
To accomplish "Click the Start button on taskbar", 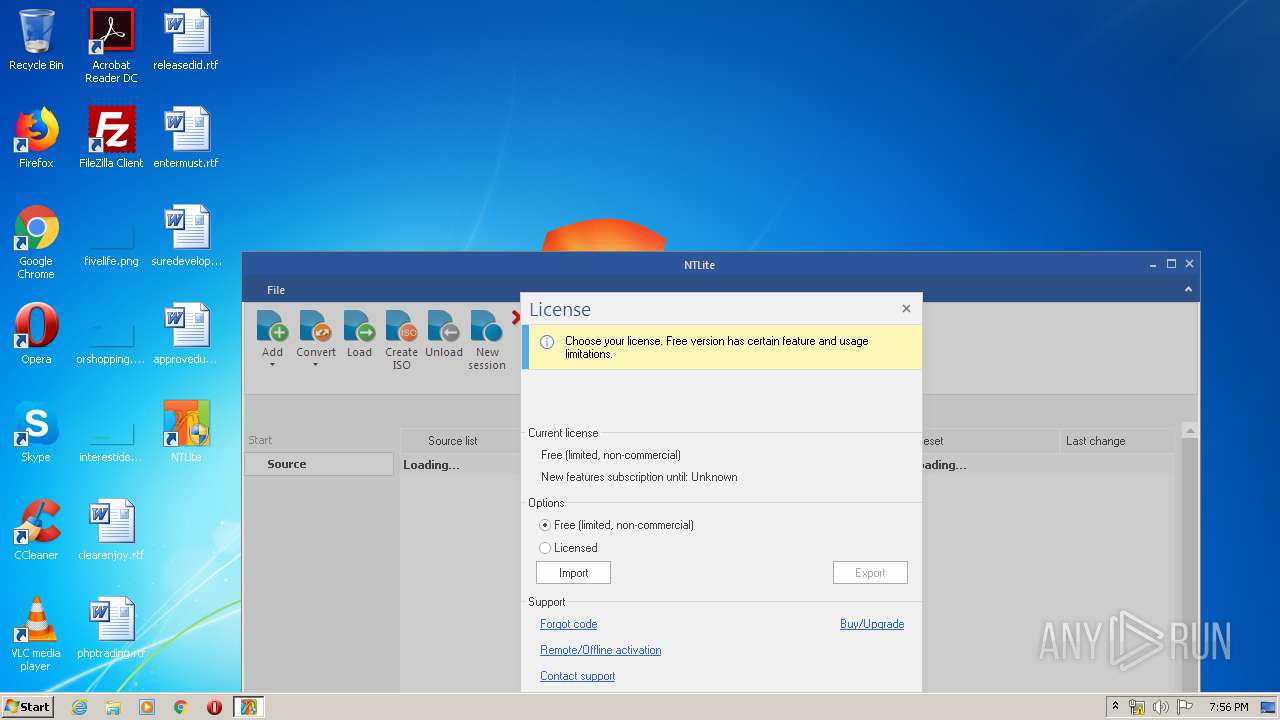I will [28, 706].
